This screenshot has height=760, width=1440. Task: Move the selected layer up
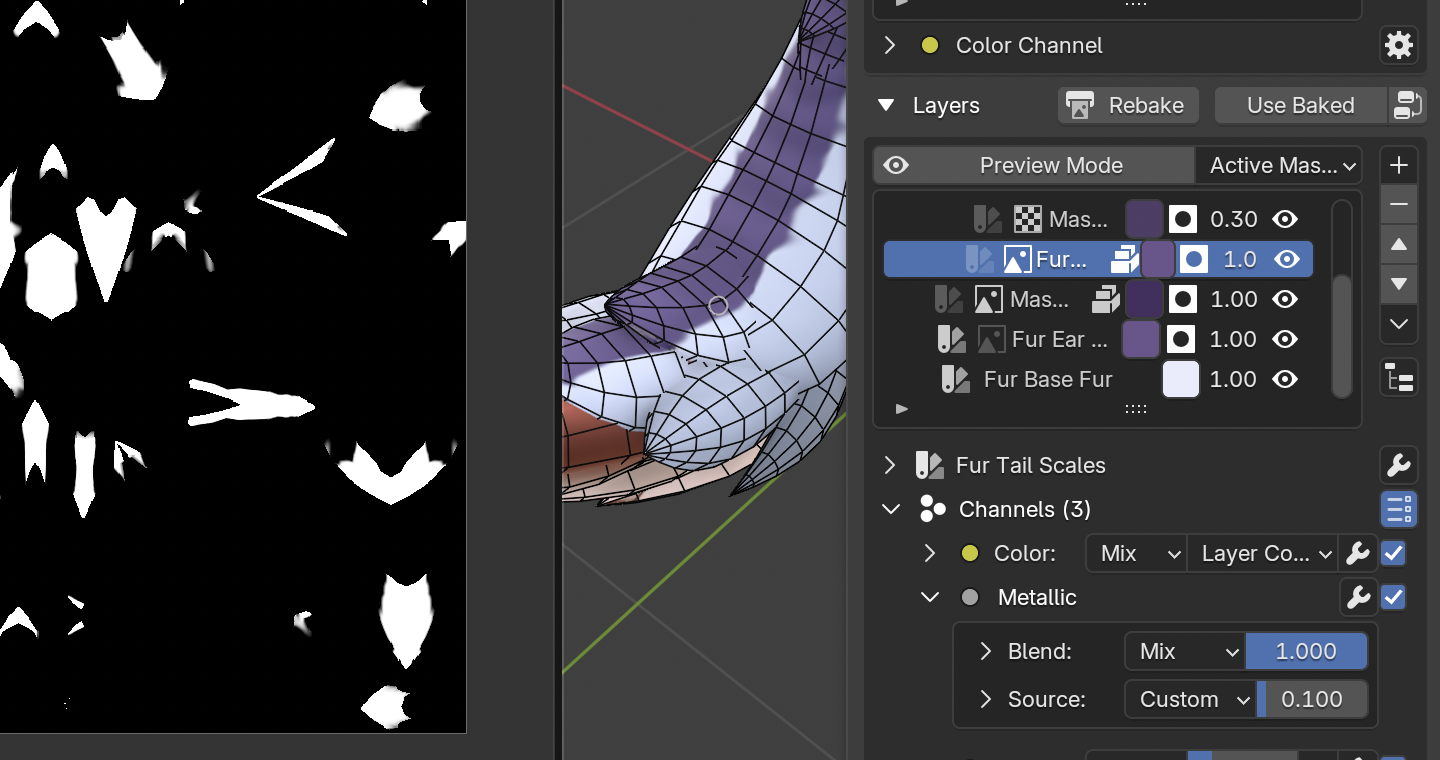(x=1398, y=245)
